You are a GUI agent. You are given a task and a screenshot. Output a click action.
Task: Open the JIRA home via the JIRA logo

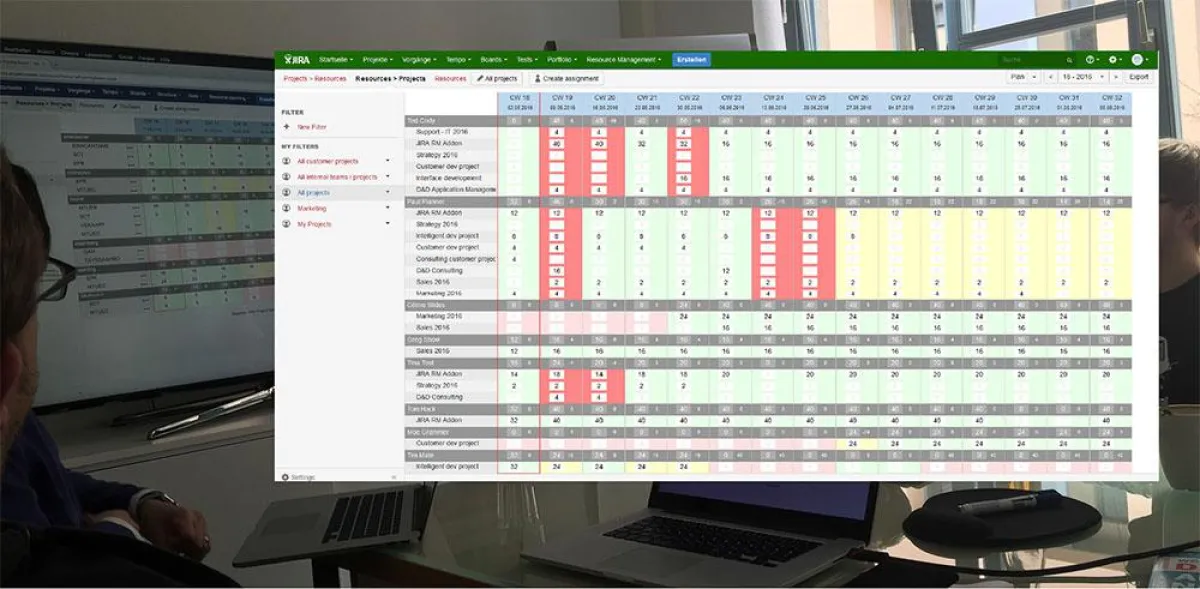point(297,59)
